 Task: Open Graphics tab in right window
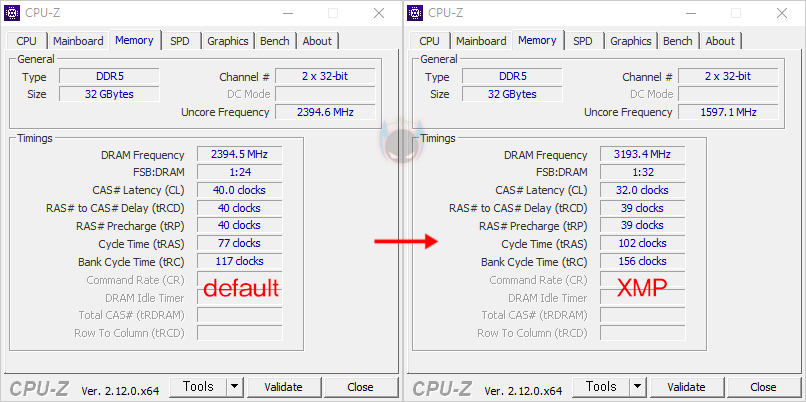pyautogui.click(x=631, y=41)
